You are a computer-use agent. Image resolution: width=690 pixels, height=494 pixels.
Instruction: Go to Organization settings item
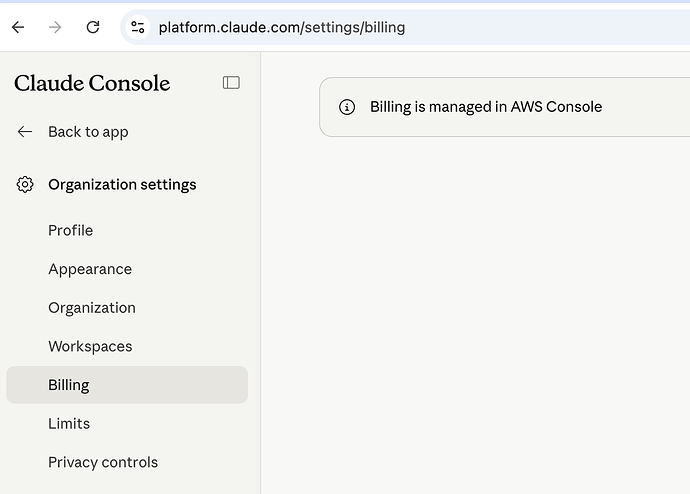pyautogui.click(x=92, y=308)
